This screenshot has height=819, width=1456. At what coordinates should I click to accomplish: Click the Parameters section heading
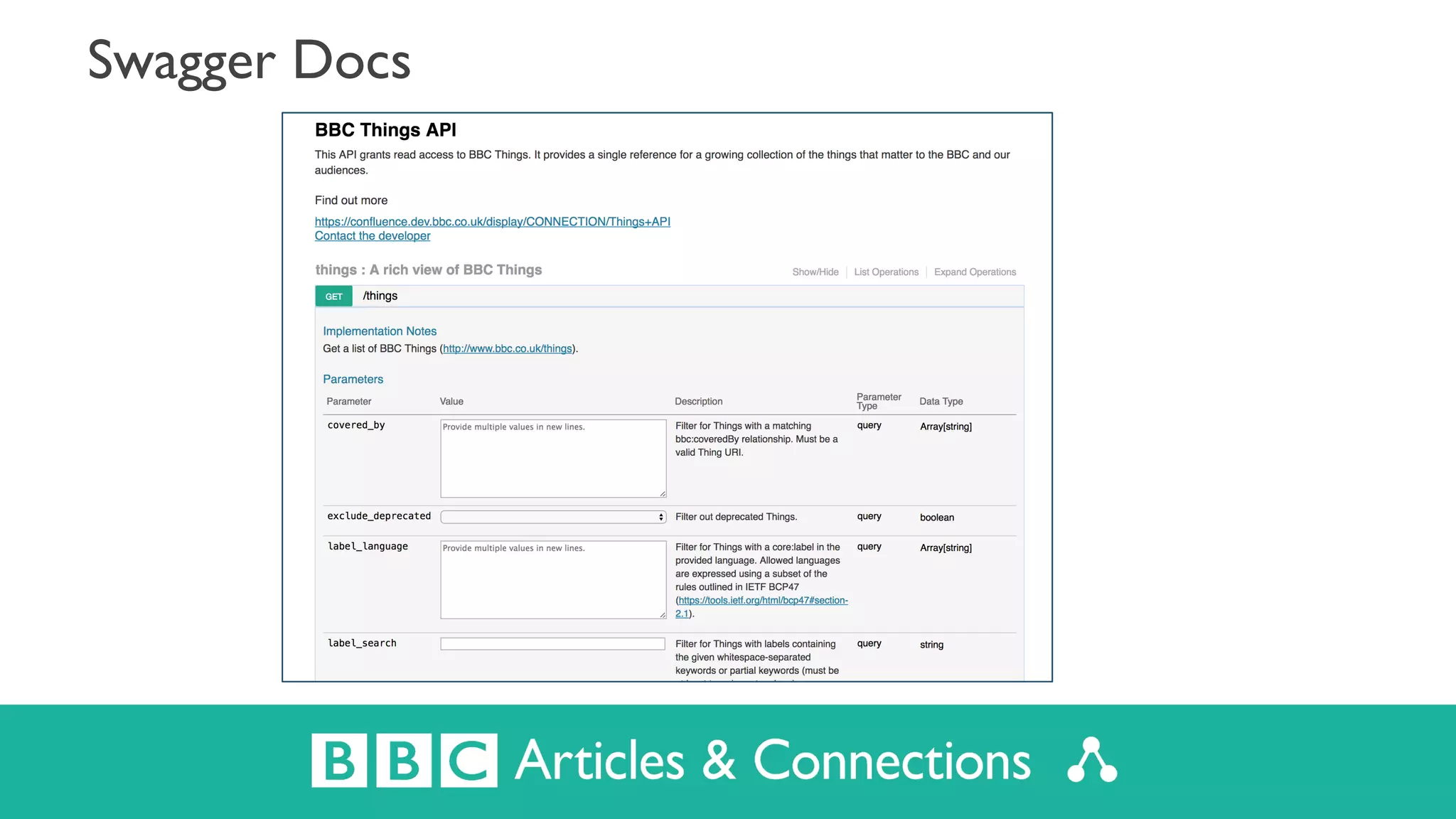coord(353,380)
